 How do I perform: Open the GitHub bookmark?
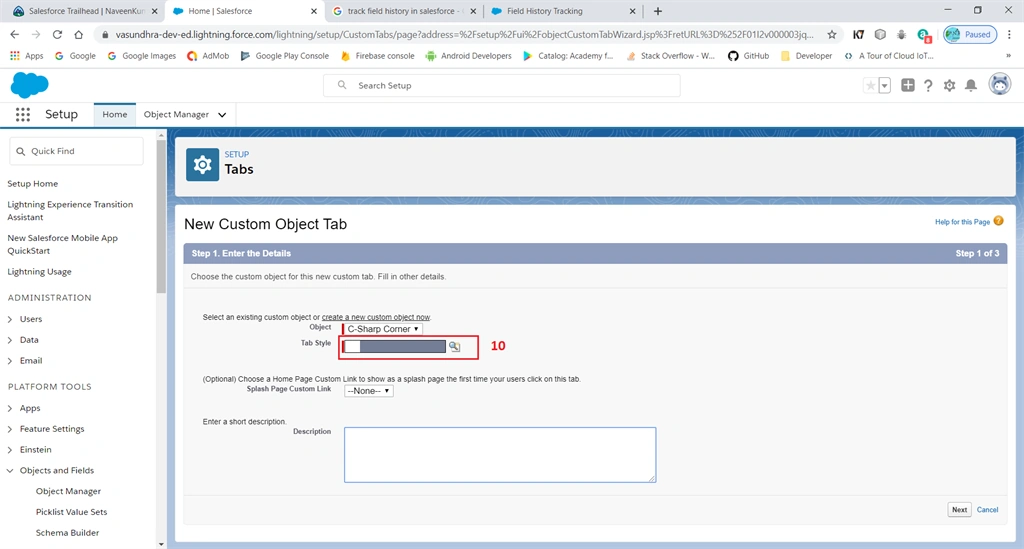(748, 56)
